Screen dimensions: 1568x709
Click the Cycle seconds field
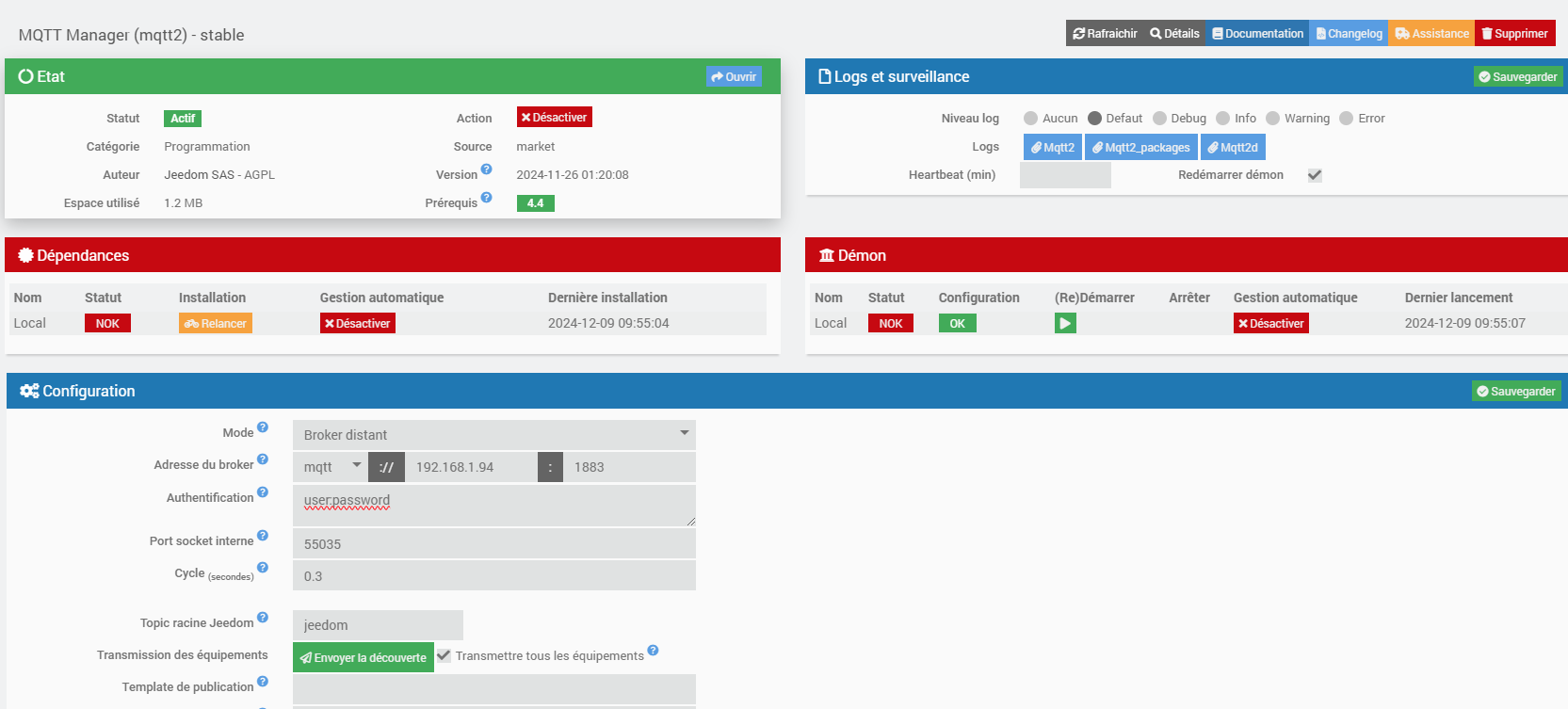(494, 576)
